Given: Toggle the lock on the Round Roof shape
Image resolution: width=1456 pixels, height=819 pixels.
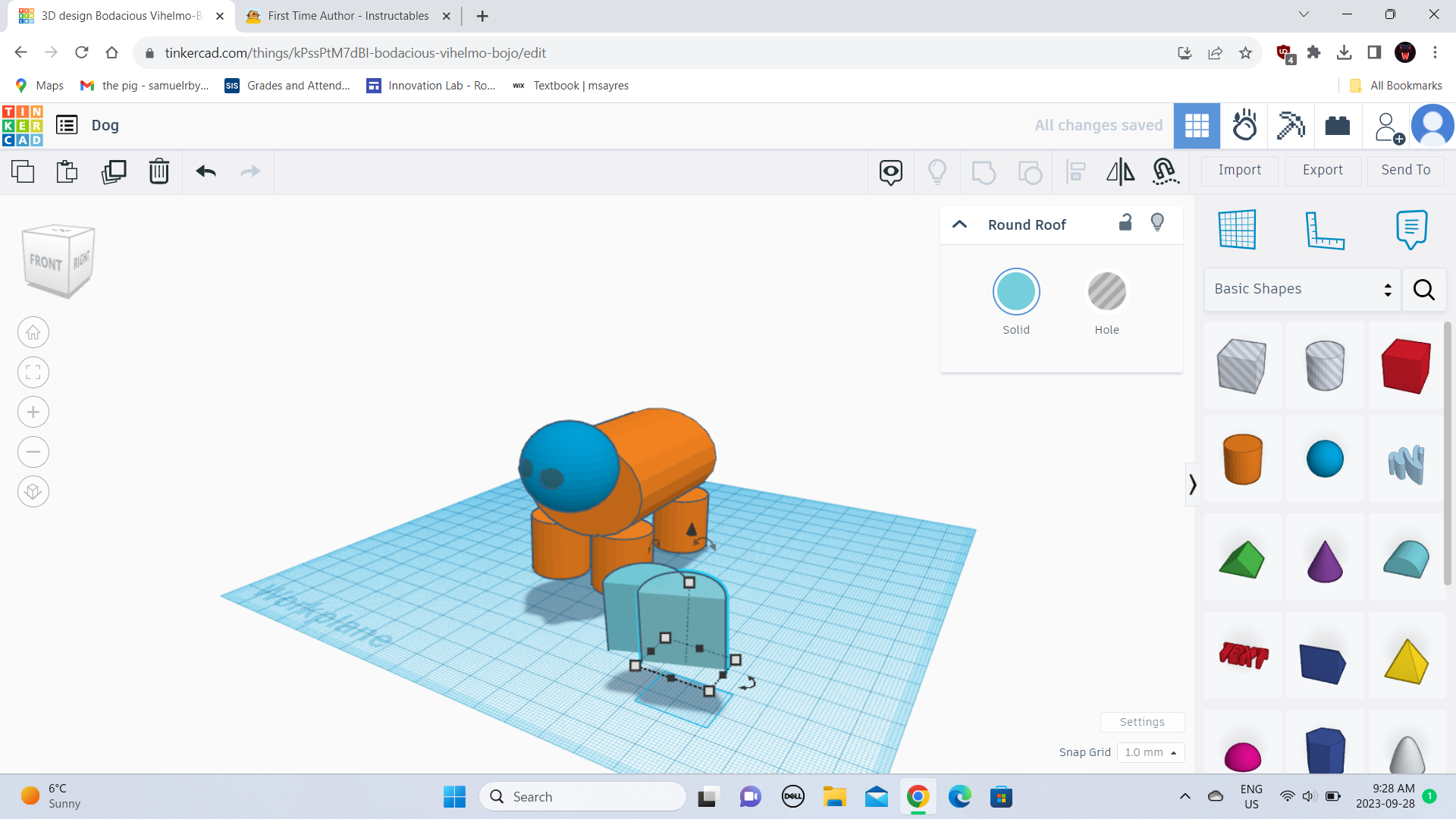Looking at the screenshot, I should point(1125,223).
